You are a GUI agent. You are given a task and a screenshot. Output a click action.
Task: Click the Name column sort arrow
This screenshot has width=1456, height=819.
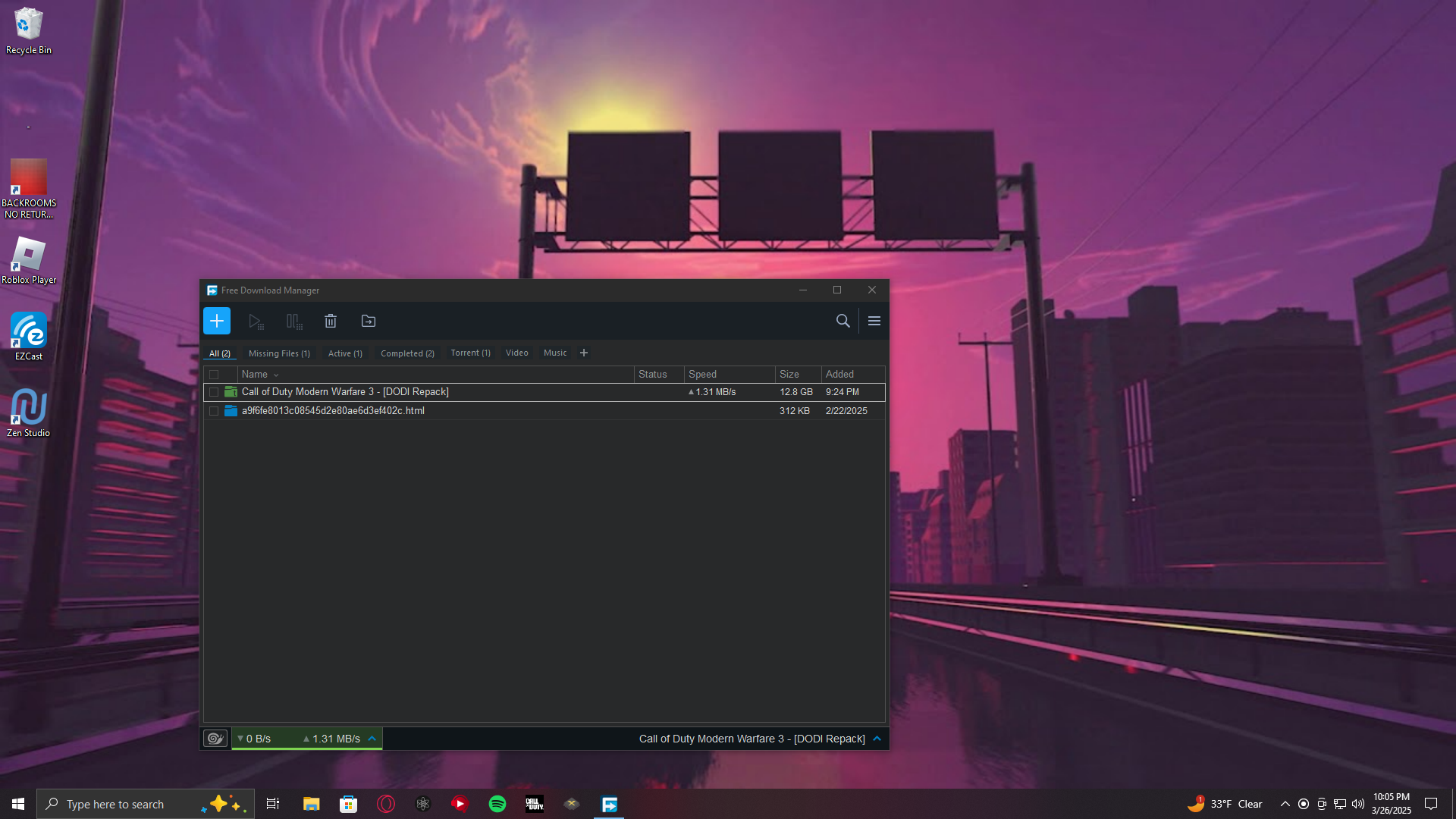point(276,375)
